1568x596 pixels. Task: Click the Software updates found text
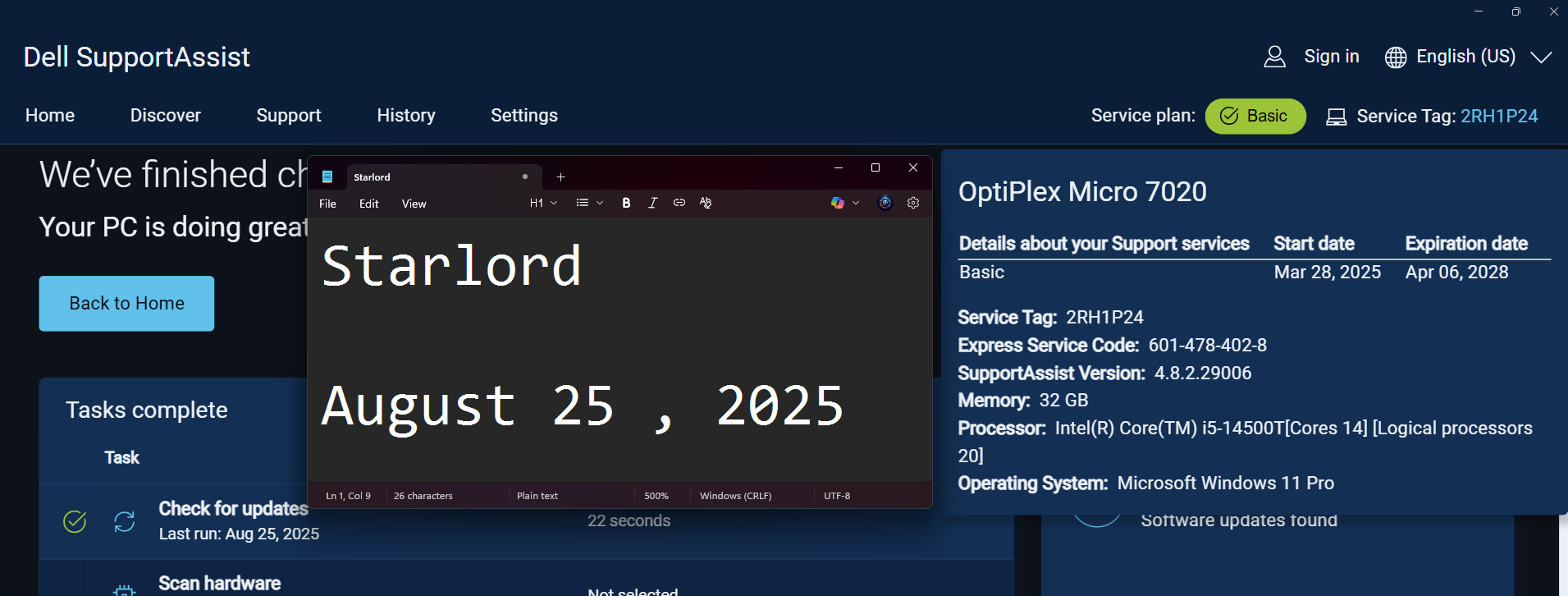1239,520
